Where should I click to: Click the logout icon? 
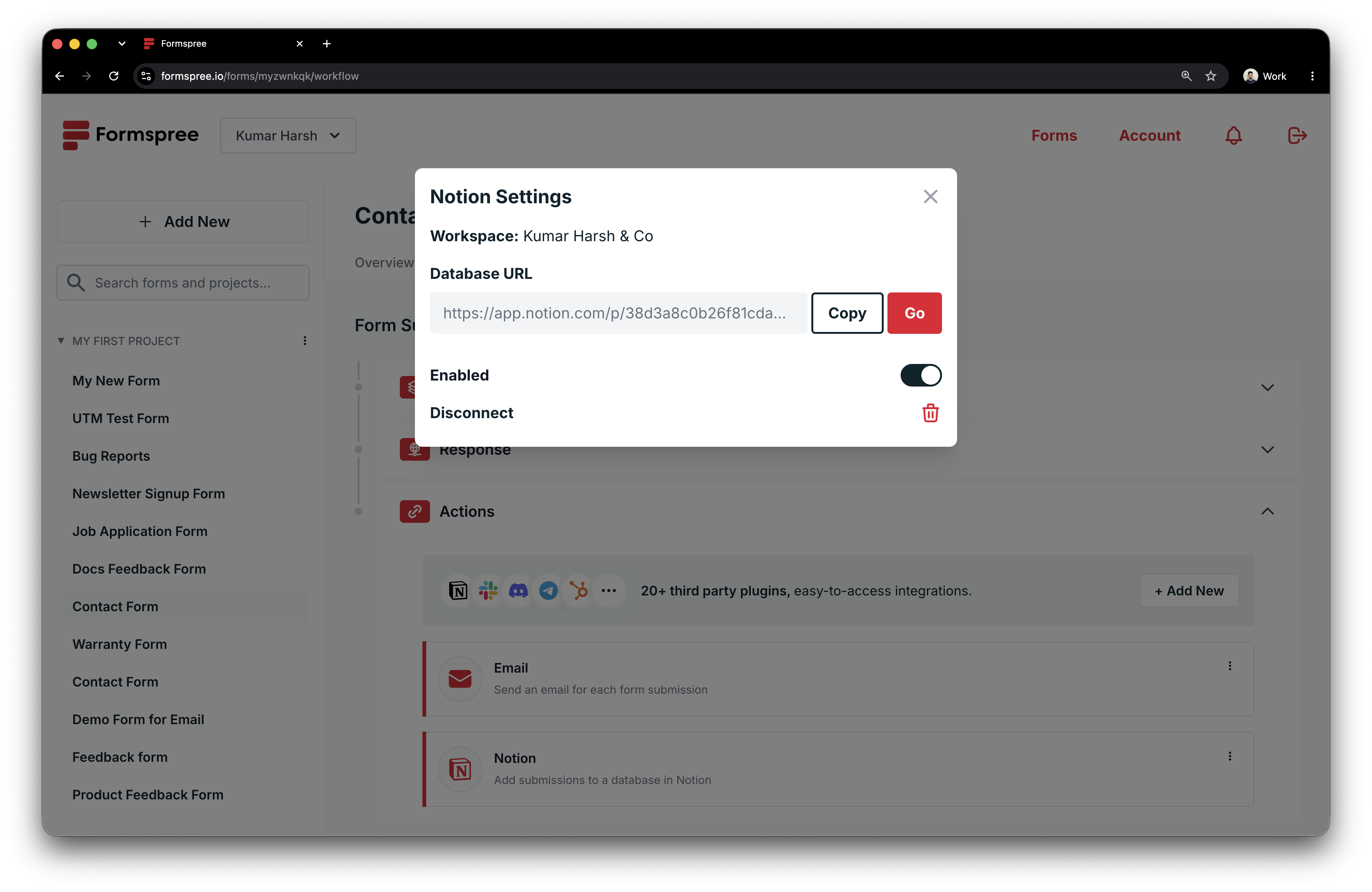coord(1297,135)
